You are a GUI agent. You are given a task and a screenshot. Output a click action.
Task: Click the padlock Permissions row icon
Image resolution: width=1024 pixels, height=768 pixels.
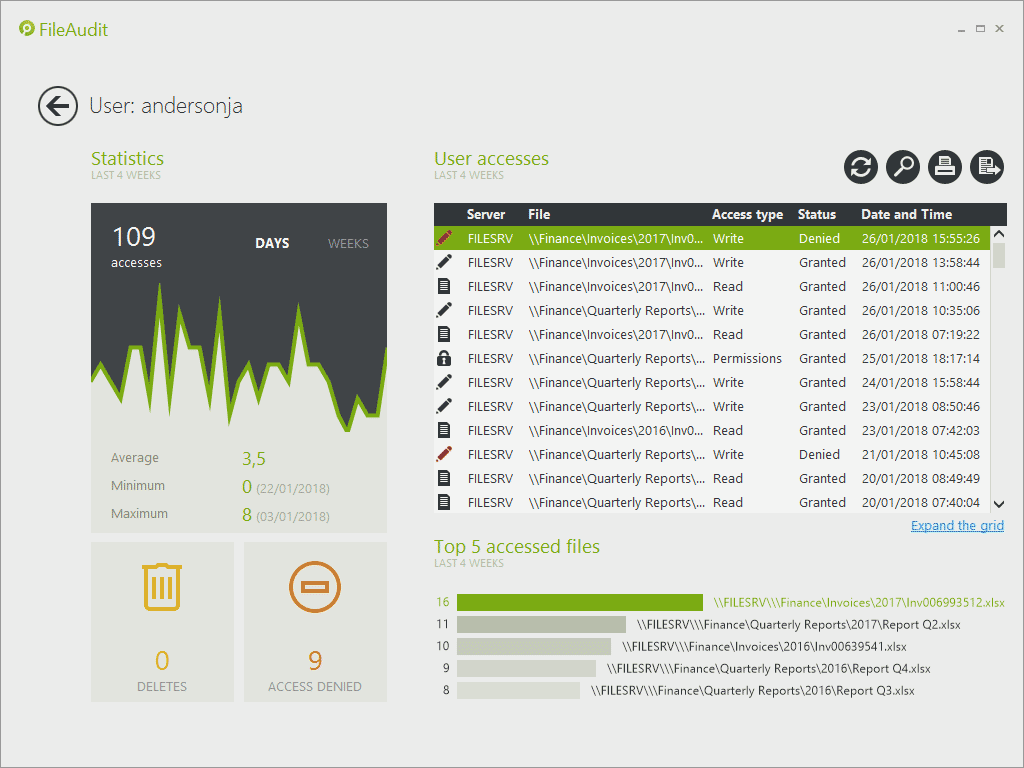pyautogui.click(x=445, y=358)
